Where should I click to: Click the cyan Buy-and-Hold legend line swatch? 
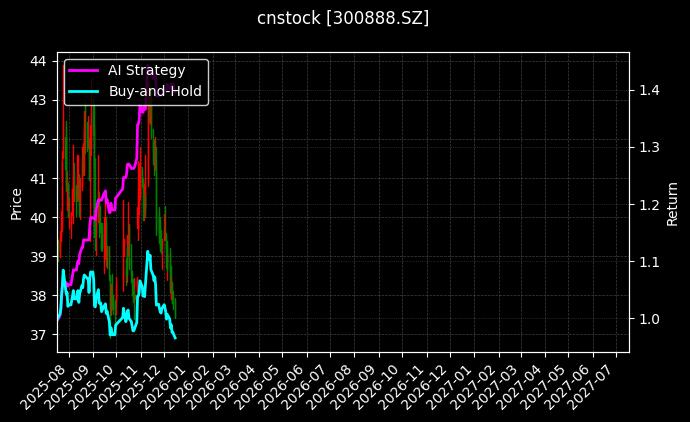pyautogui.click(x=84, y=91)
